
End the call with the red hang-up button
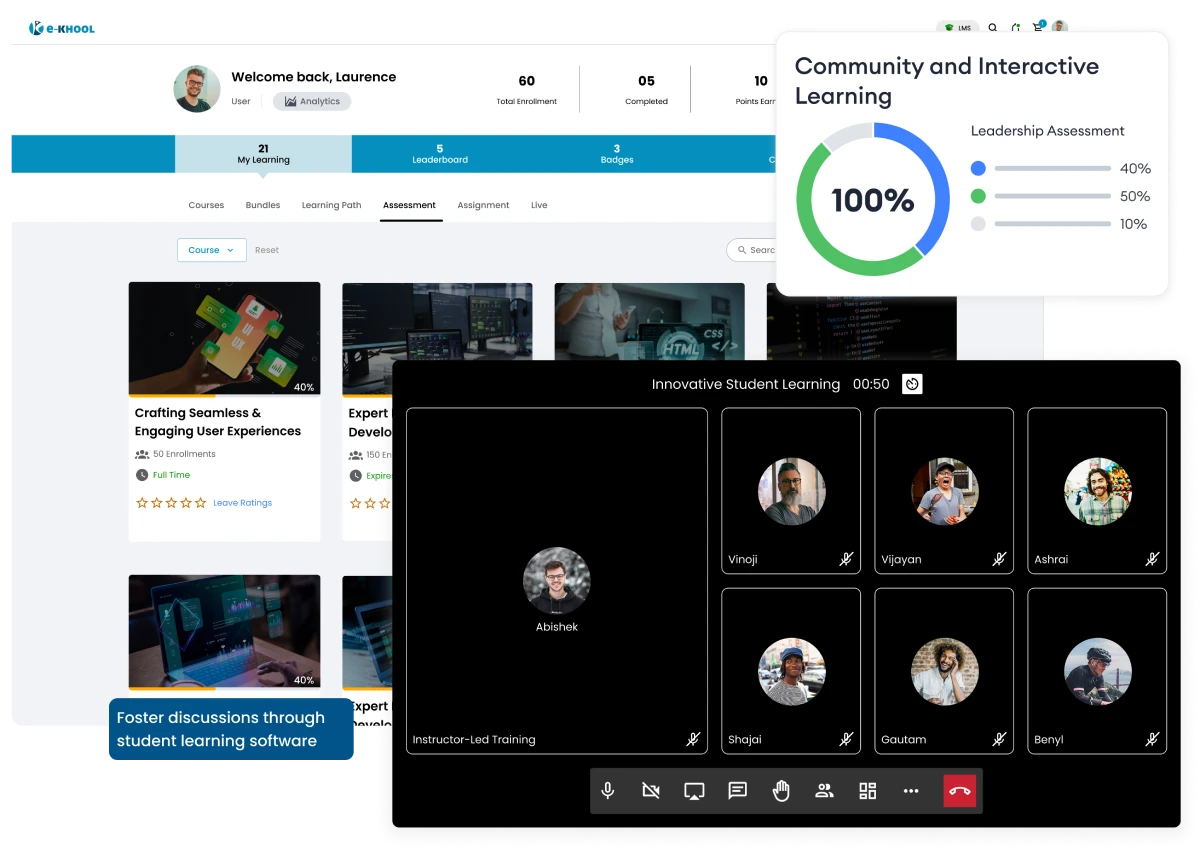point(959,791)
